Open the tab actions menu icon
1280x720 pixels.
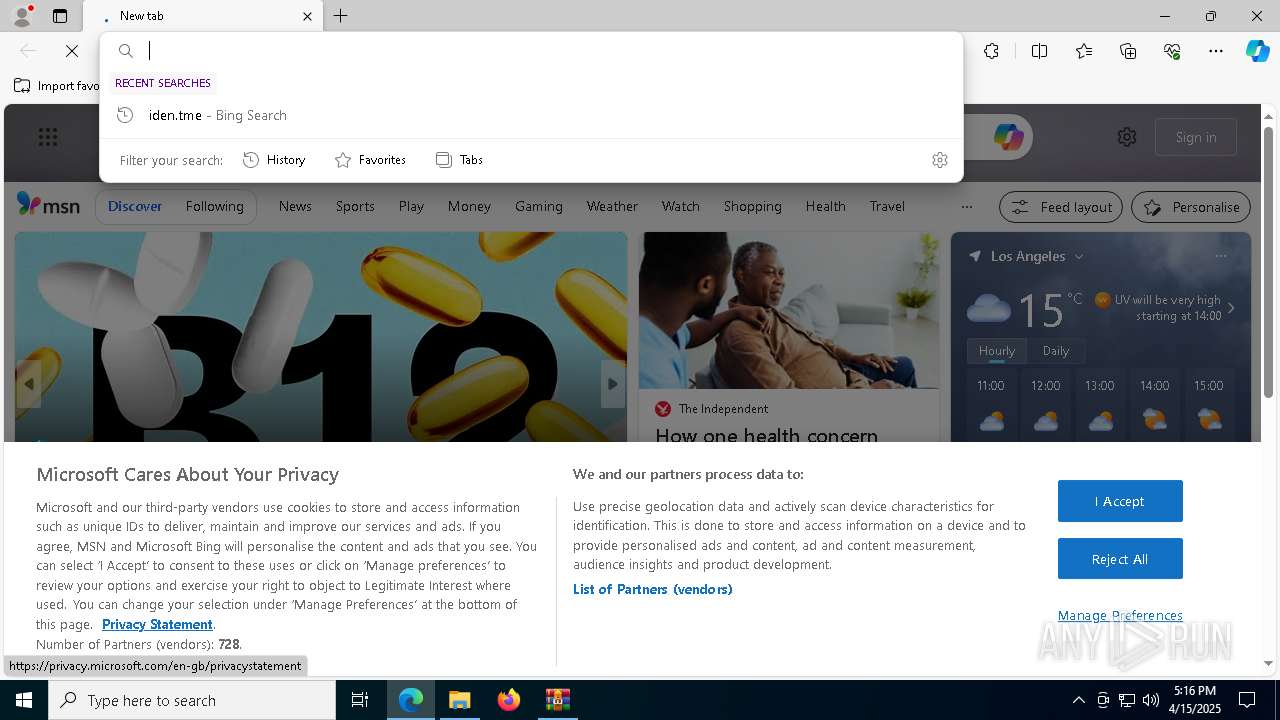[x=60, y=16]
